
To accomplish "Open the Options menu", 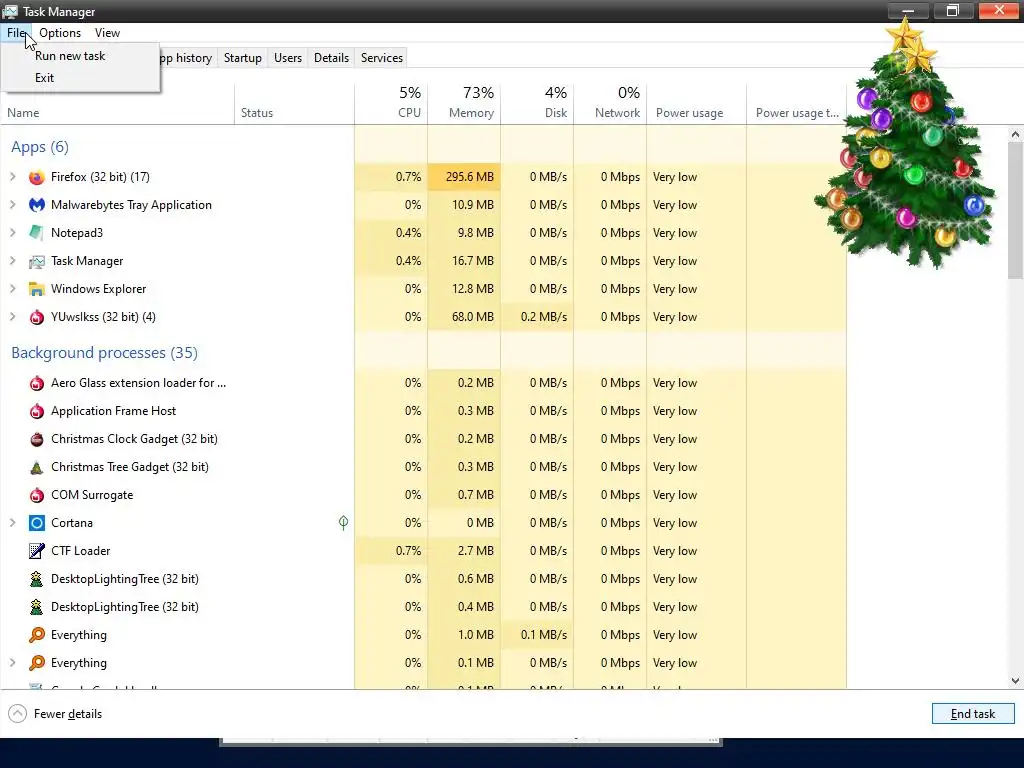I will (60, 33).
